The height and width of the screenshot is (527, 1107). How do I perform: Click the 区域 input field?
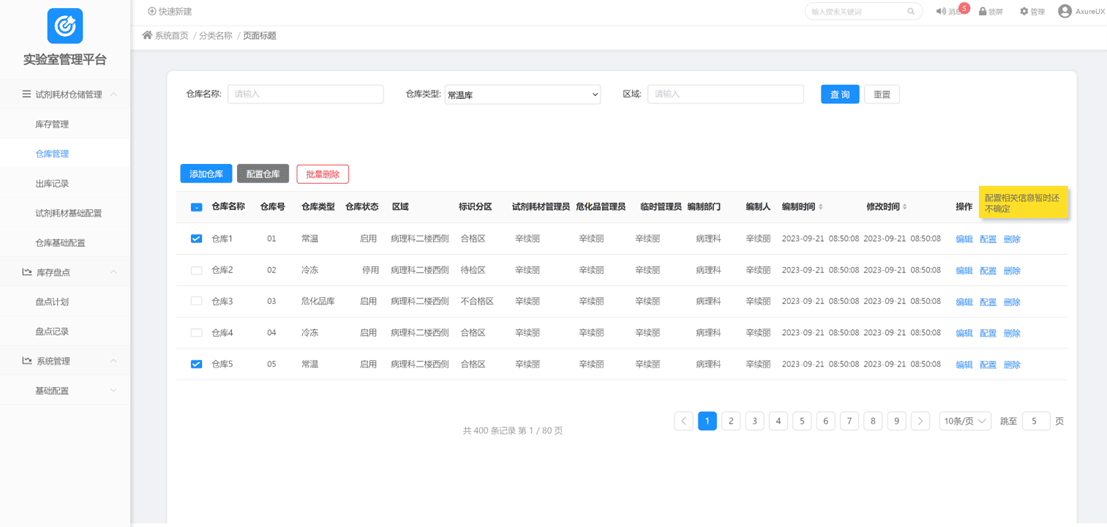[x=726, y=94]
